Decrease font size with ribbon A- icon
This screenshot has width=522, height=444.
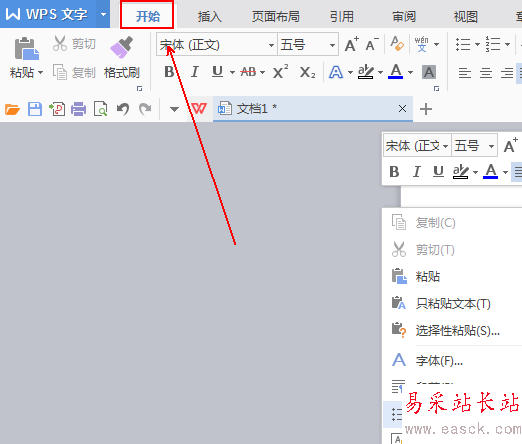click(372, 44)
